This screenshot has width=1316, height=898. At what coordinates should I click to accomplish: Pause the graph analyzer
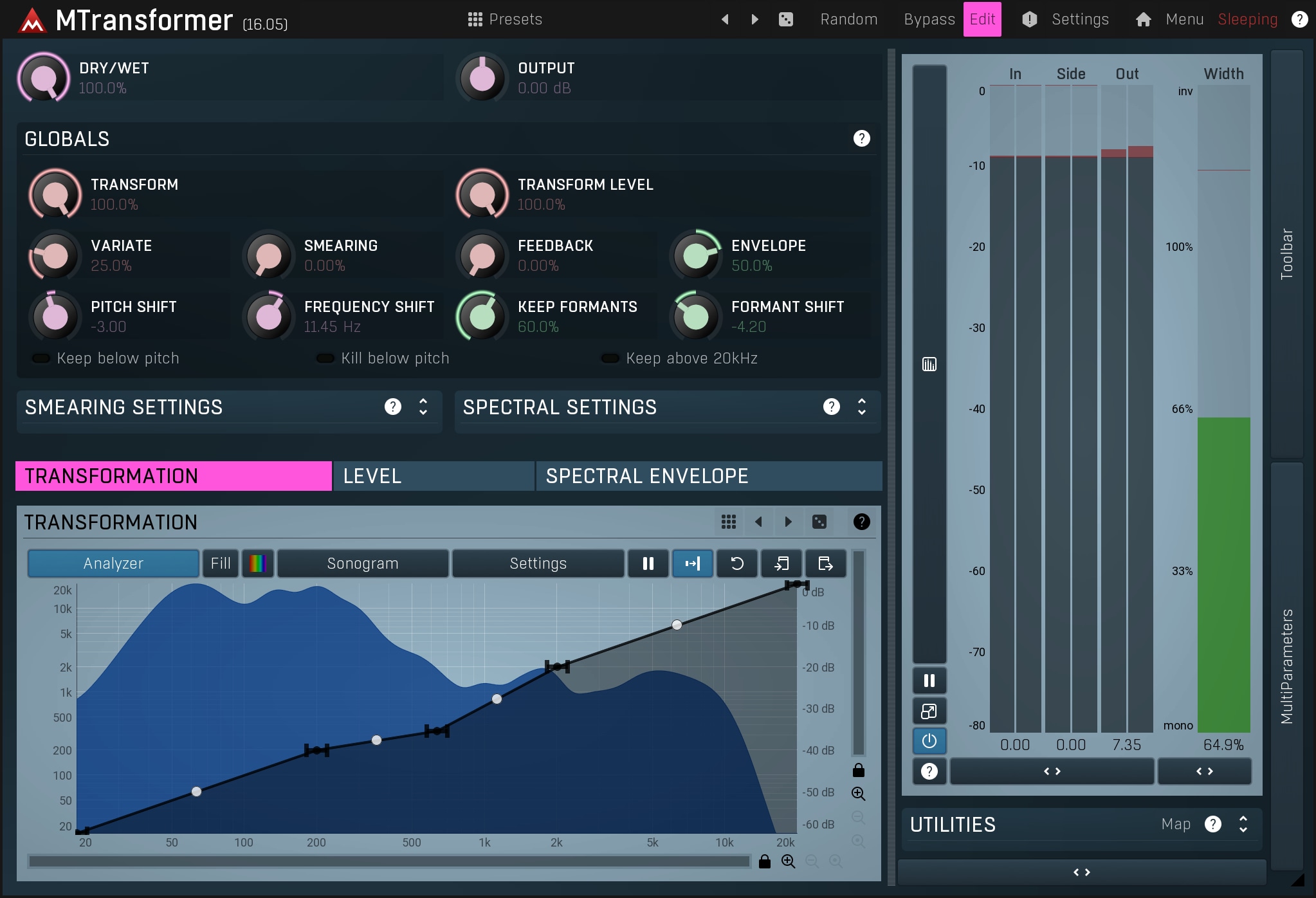point(648,564)
